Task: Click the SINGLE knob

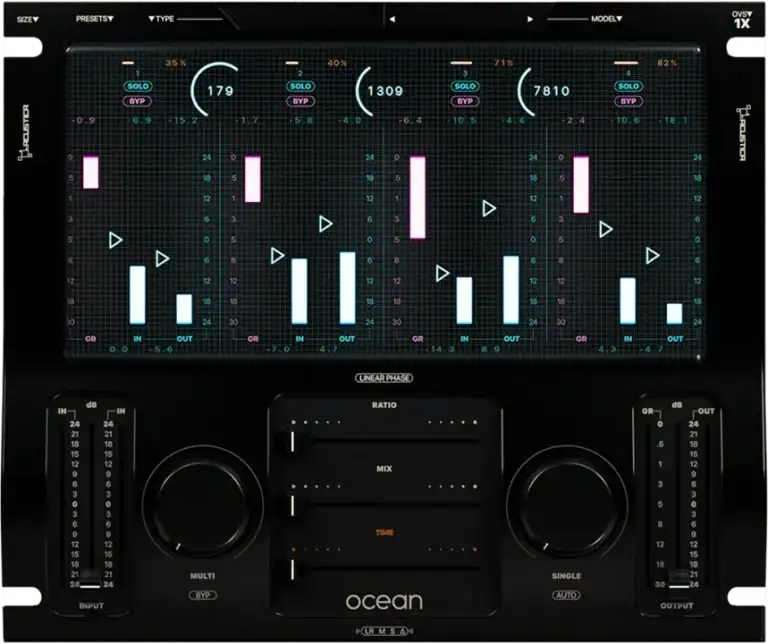Action: point(567,504)
